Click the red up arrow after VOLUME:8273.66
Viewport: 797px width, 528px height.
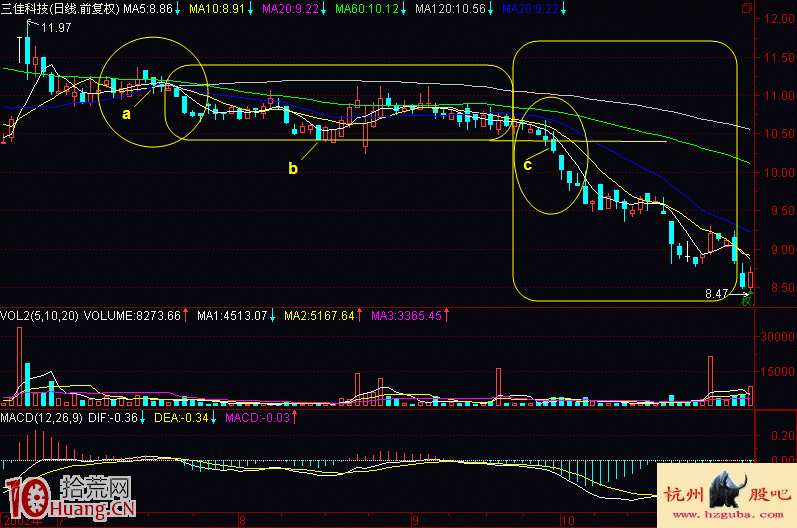pos(187,316)
